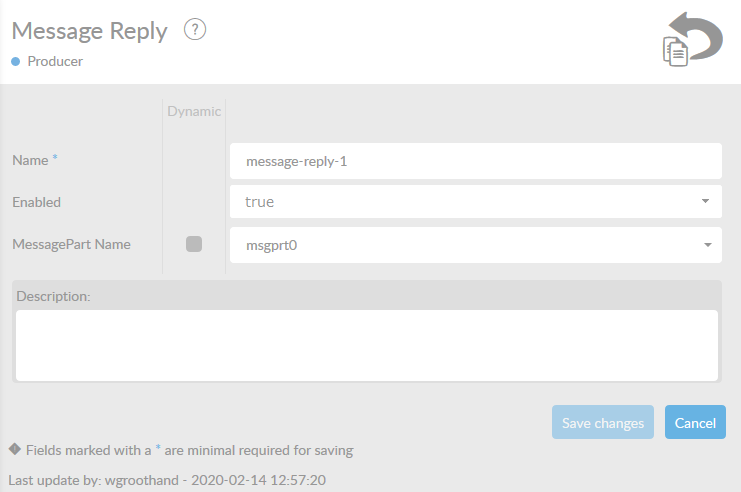Enable Dynamic checkbox for MessagePart Name
This screenshot has width=741, height=492.
click(x=194, y=244)
